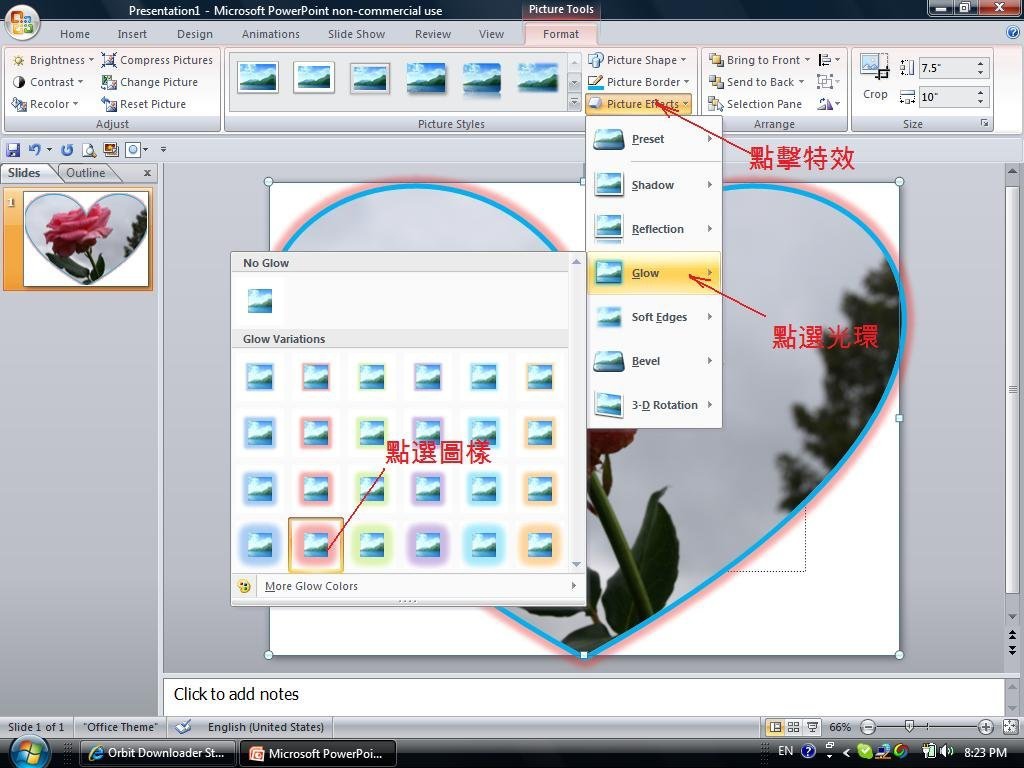Open More Glow Colors option
The height and width of the screenshot is (768, 1024).
click(x=408, y=586)
